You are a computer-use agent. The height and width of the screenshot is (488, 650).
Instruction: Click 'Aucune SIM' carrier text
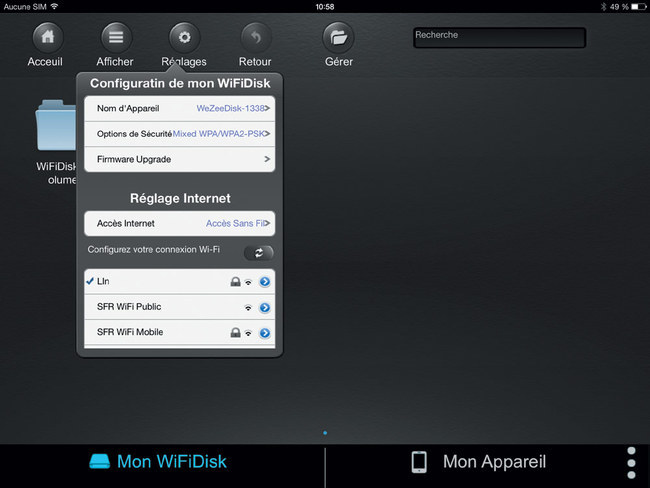click(25, 7)
